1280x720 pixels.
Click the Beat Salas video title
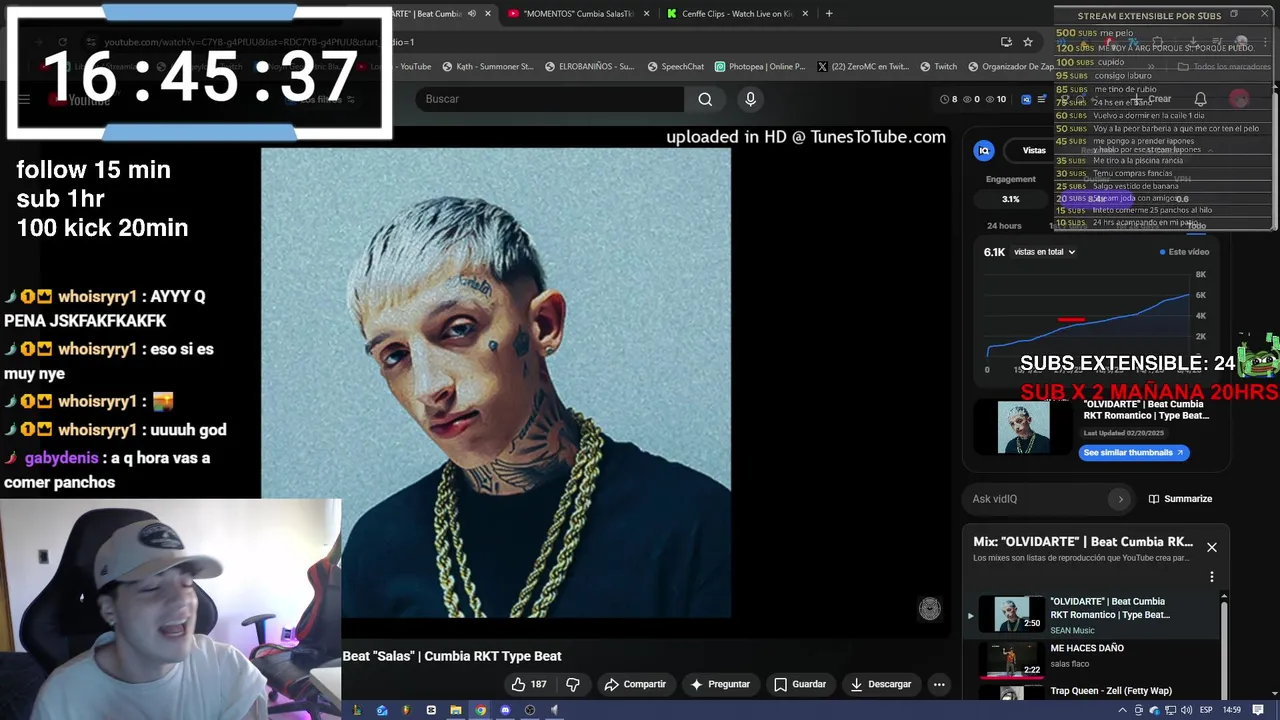[452, 656]
